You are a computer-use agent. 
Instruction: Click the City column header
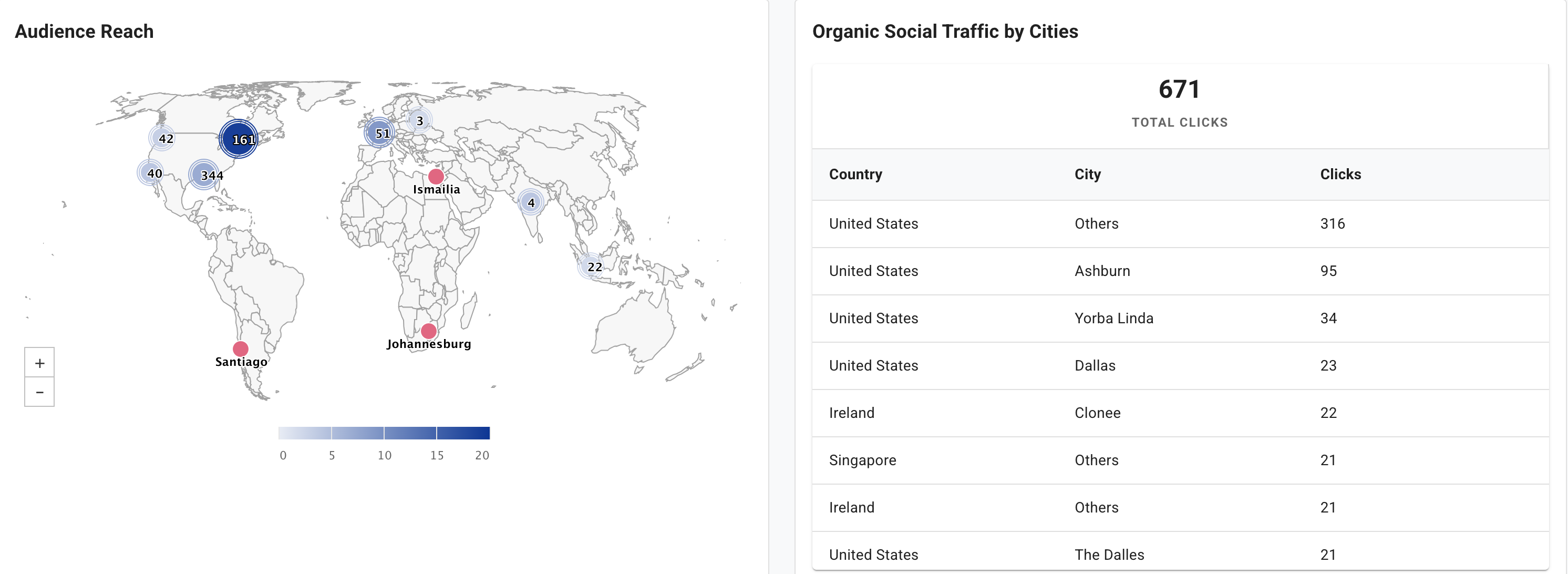coord(1087,174)
